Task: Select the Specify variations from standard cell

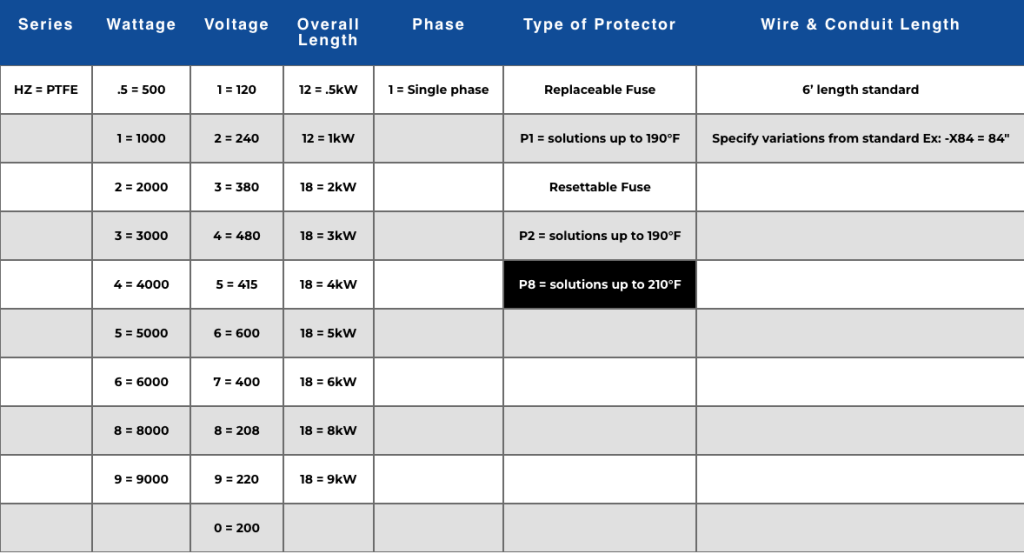Action: point(860,139)
